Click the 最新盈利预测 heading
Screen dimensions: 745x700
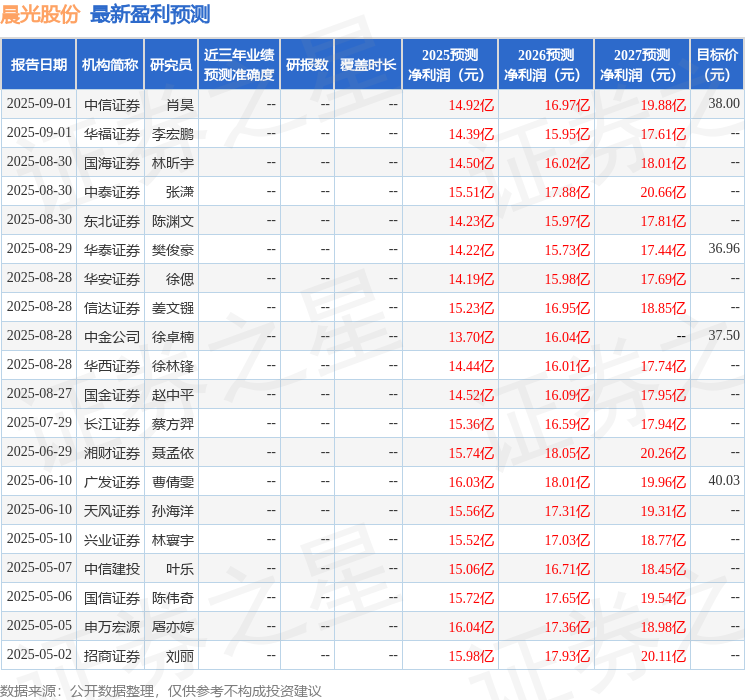coord(150,14)
